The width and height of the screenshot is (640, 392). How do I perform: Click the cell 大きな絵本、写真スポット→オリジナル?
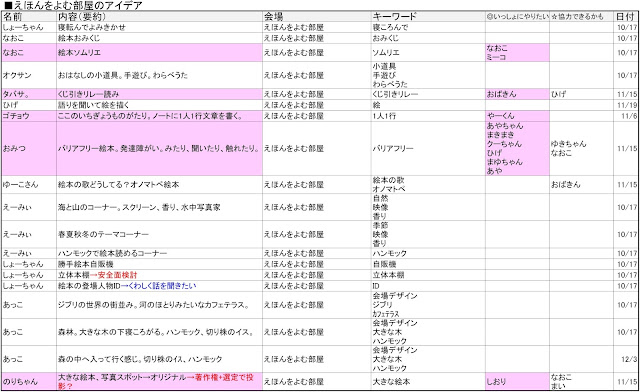[159, 381]
